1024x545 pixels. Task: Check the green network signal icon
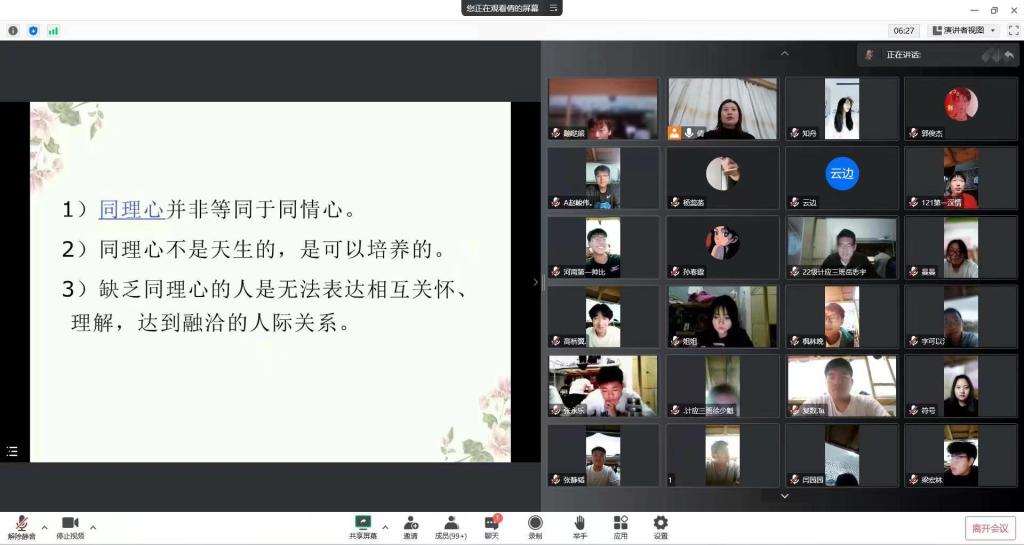pyautogui.click(x=53, y=31)
